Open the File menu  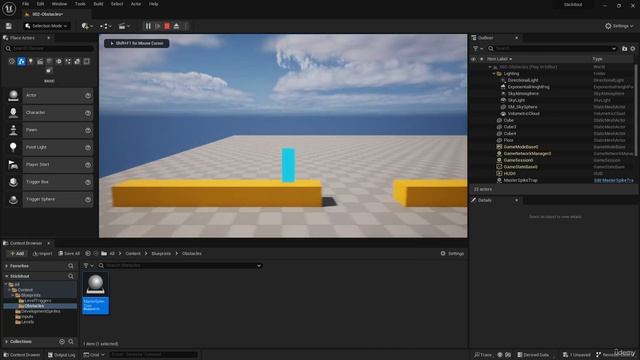click(25, 4)
